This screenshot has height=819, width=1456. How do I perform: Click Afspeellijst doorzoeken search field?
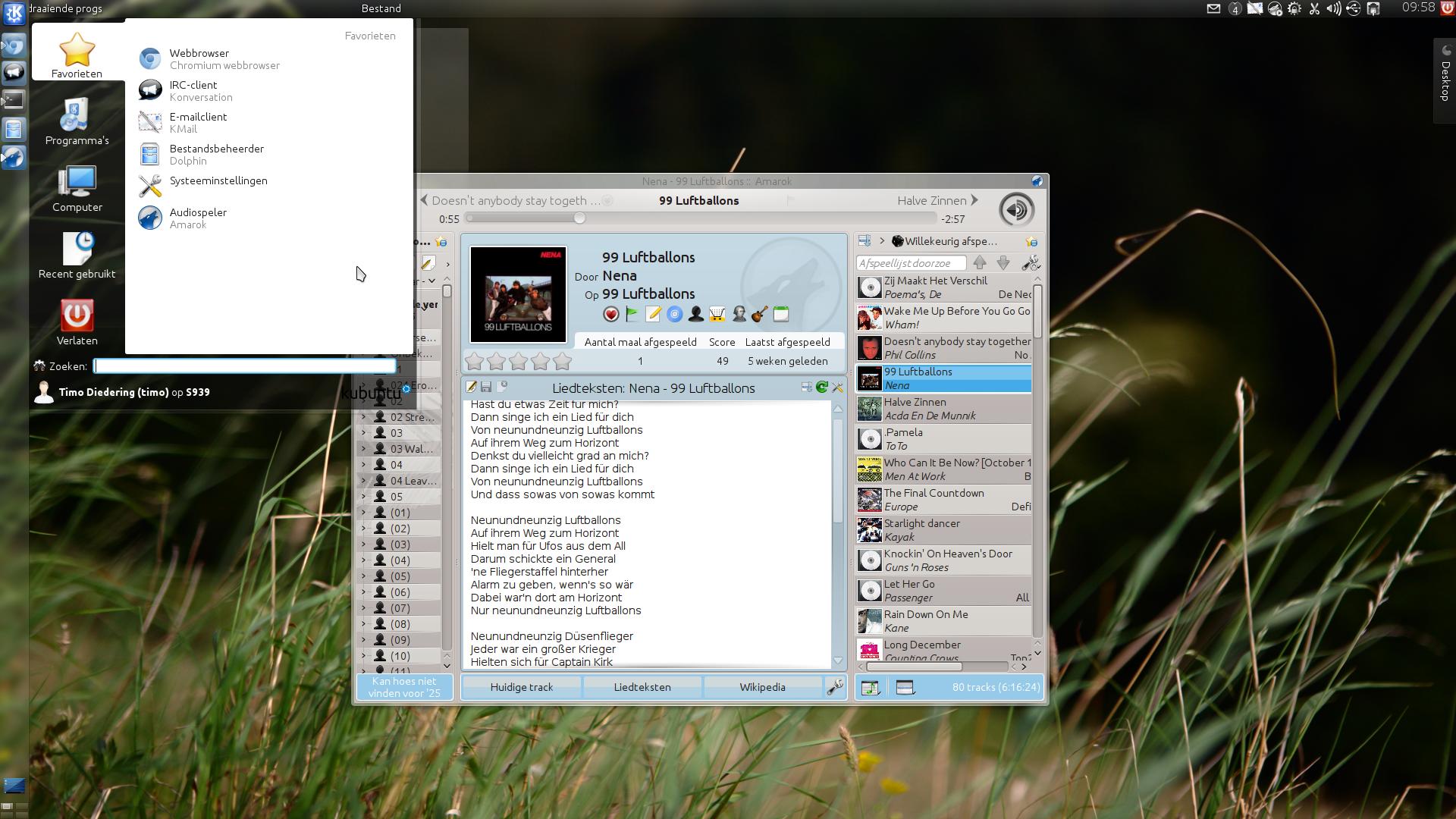click(x=911, y=263)
